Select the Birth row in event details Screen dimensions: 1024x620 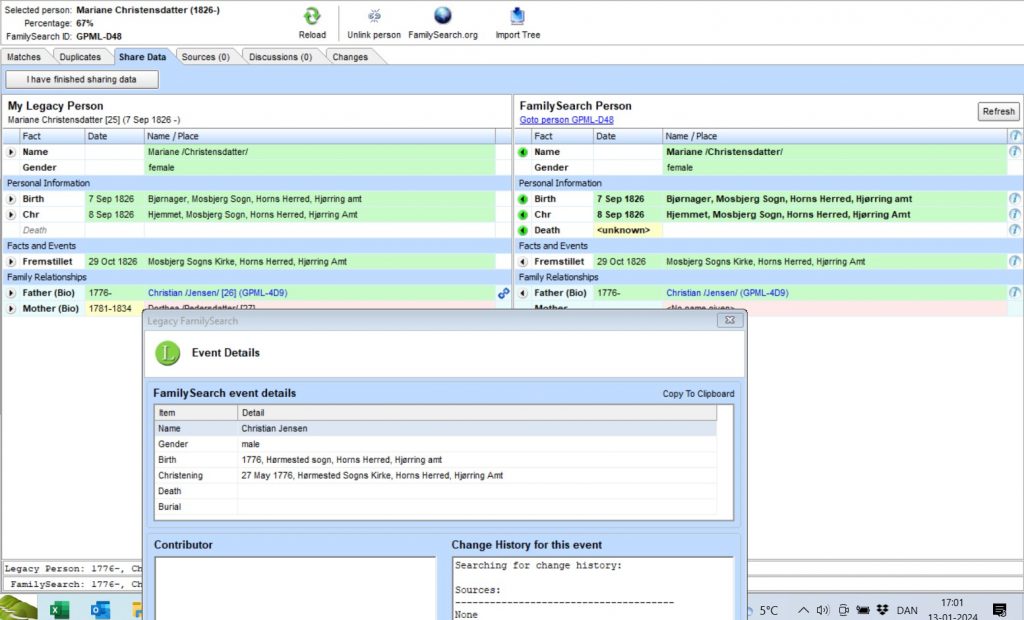click(x=436, y=460)
